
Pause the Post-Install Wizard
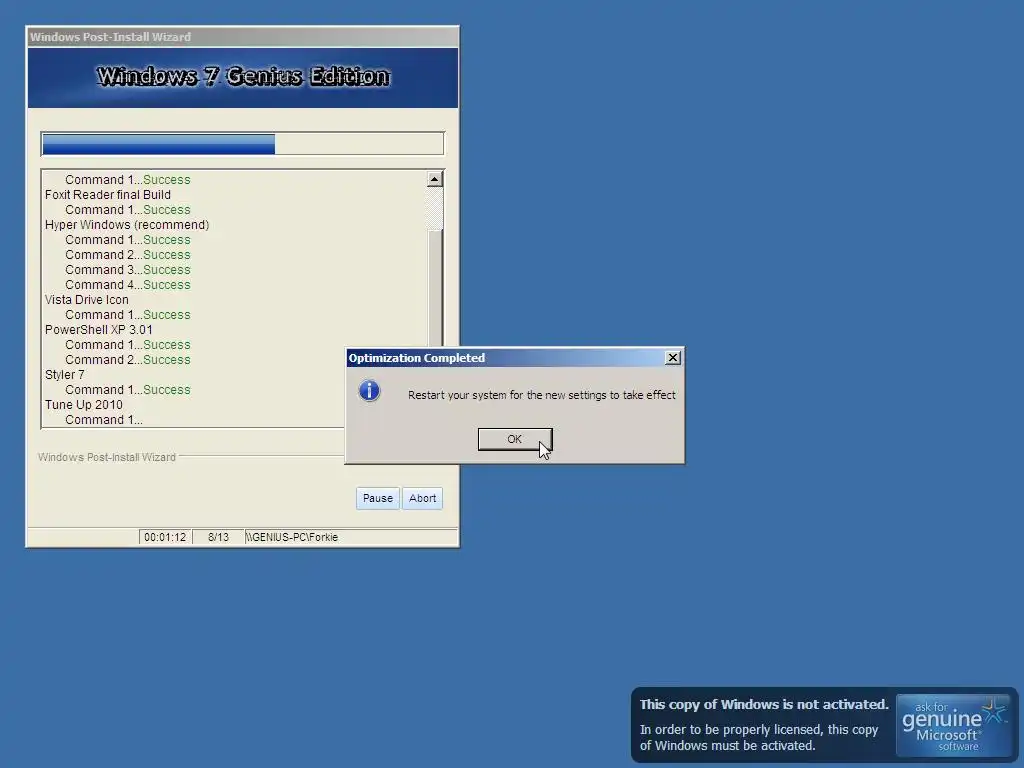click(377, 498)
